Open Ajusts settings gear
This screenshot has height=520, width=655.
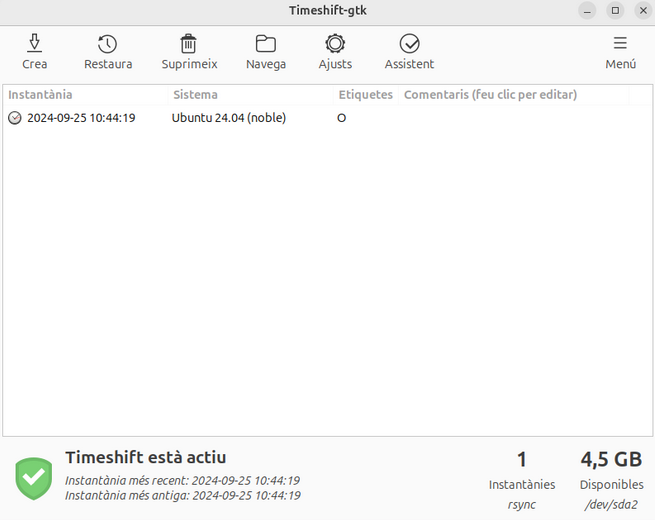335,44
